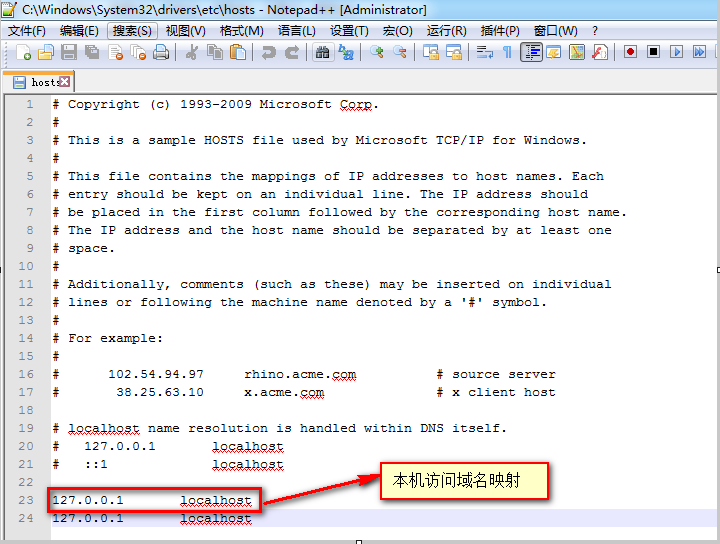This screenshot has width=720, height=544.
Task: Click 'For example:' on line 14
Action: click(x=115, y=339)
